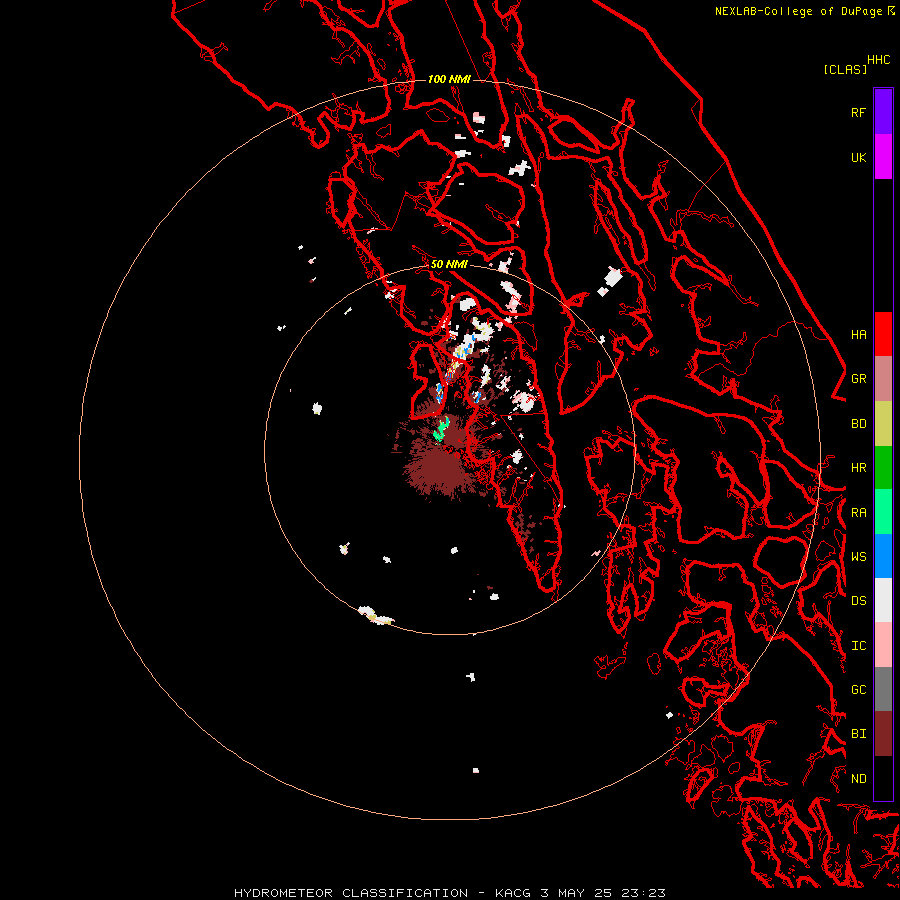Click the "WS" legend label
This screenshot has width=900, height=900.
coord(858,556)
